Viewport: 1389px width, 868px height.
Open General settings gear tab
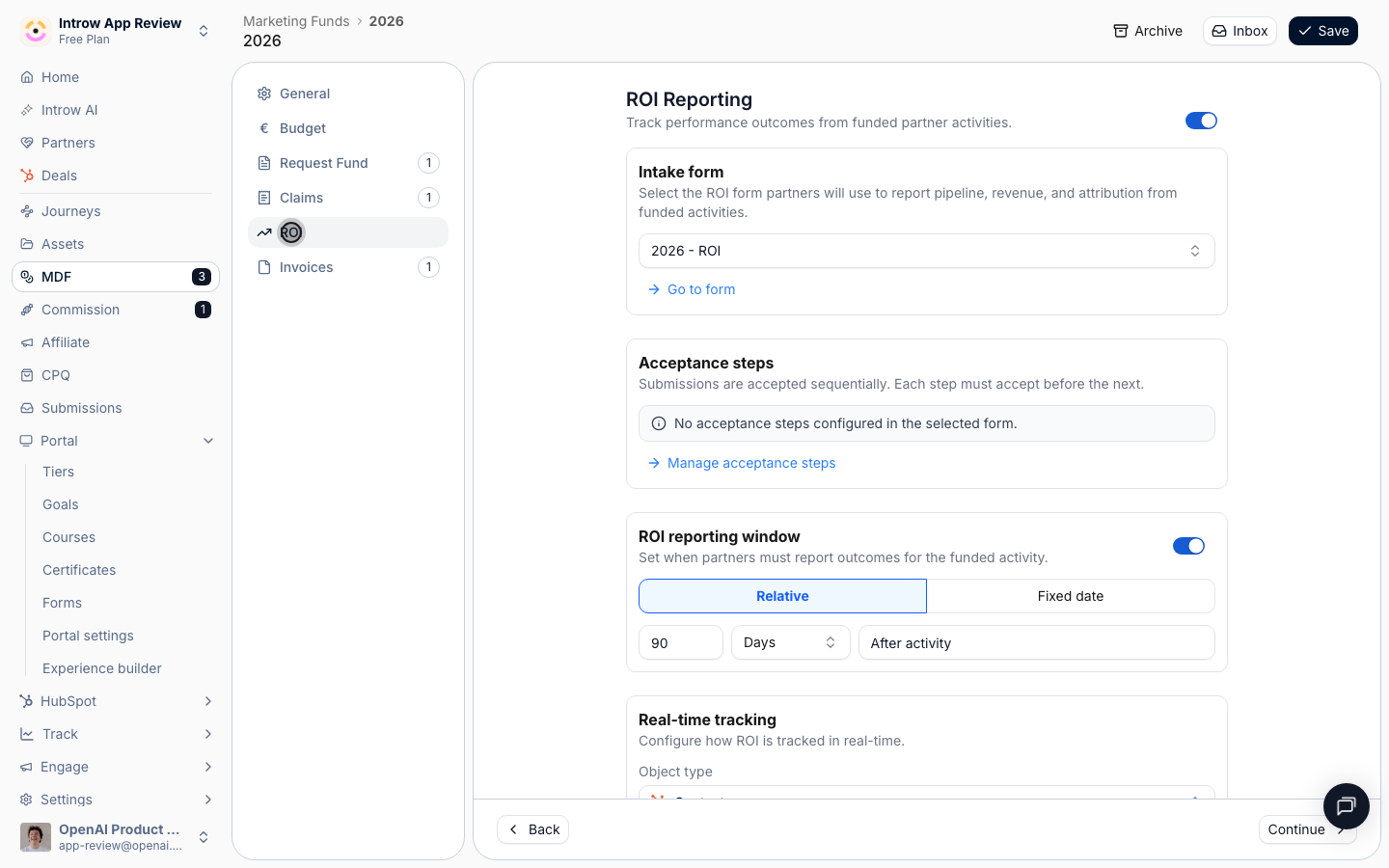348,94
